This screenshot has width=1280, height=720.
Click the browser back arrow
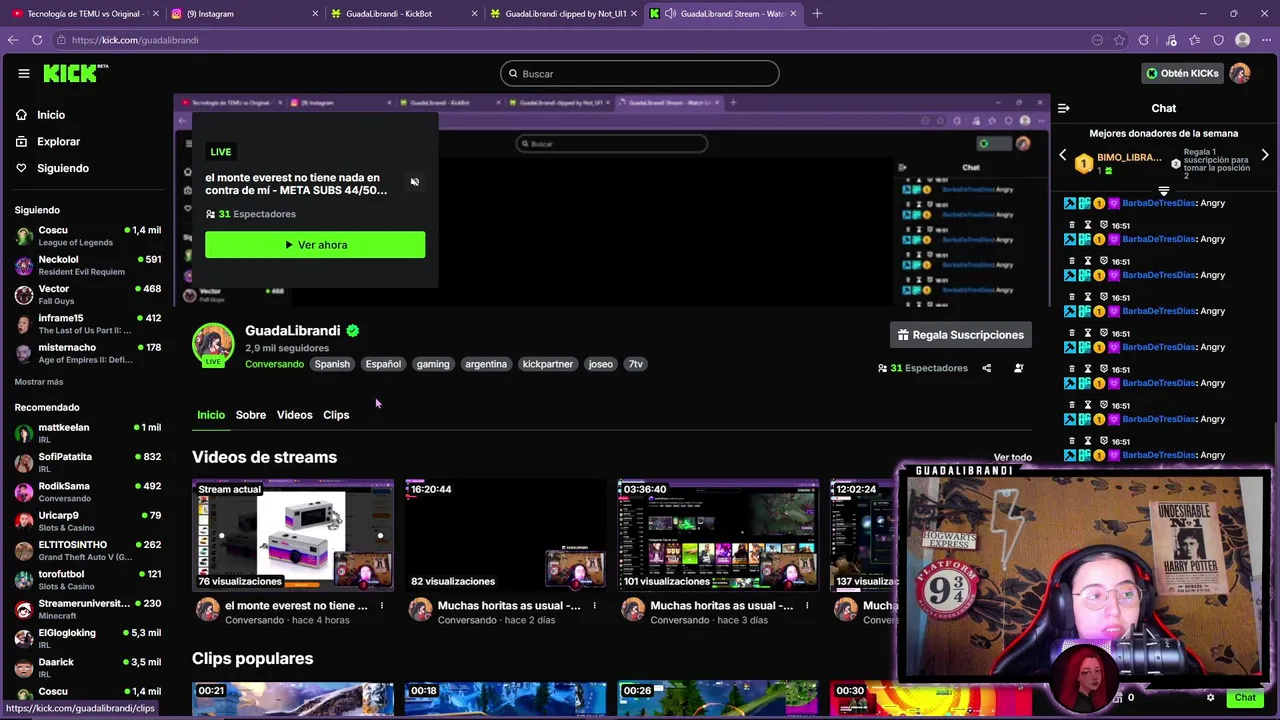pos(13,40)
